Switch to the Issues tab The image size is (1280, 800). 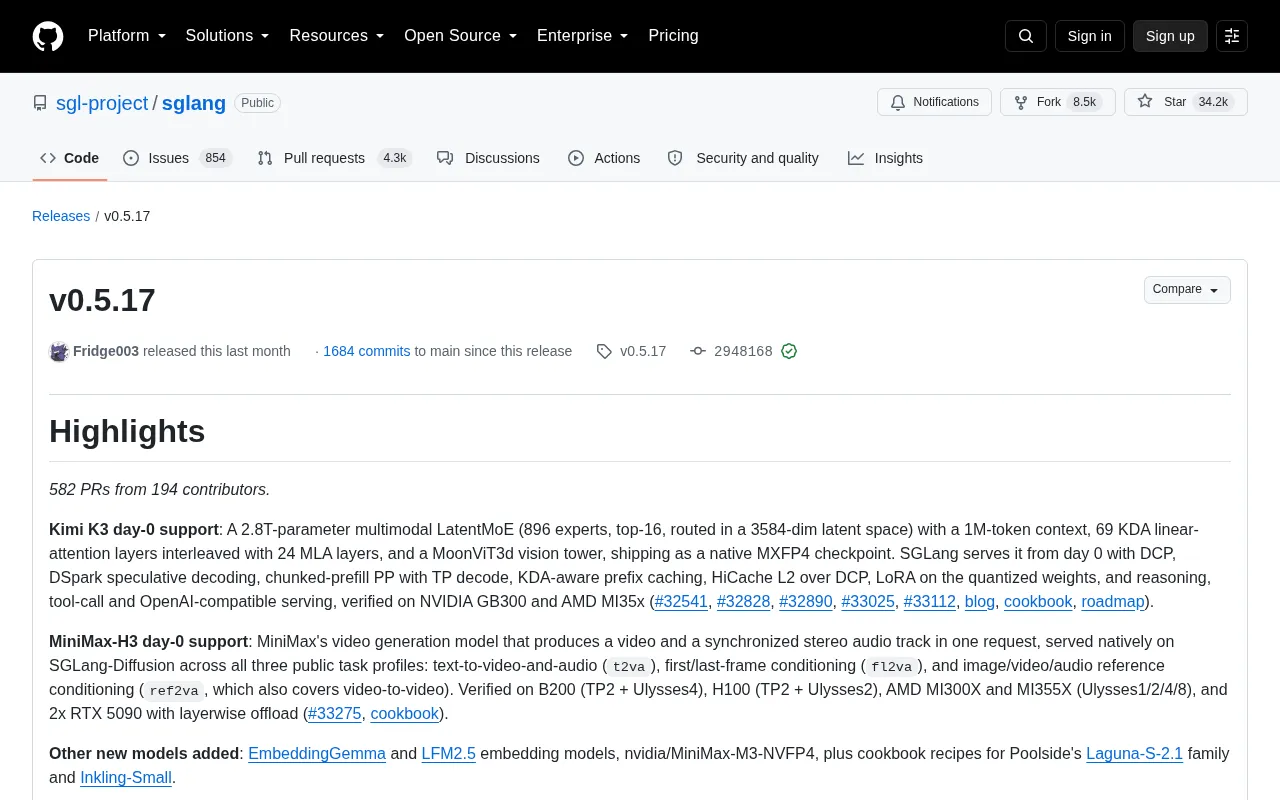(178, 158)
